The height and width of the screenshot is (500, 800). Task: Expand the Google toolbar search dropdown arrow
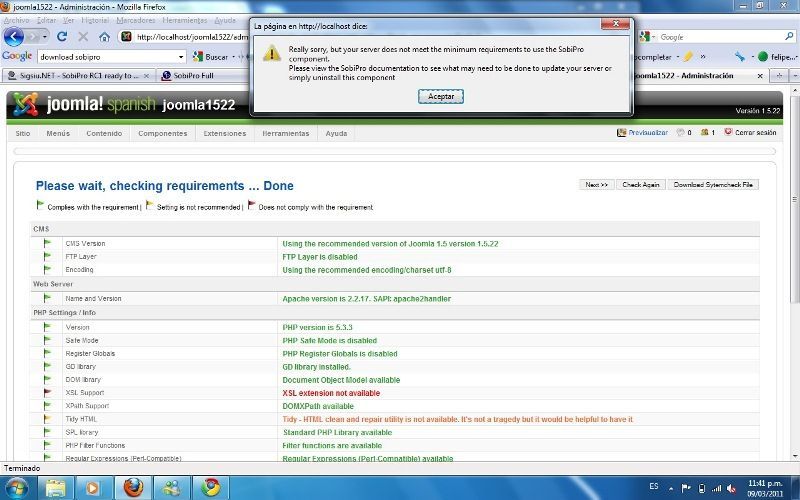(x=181, y=57)
